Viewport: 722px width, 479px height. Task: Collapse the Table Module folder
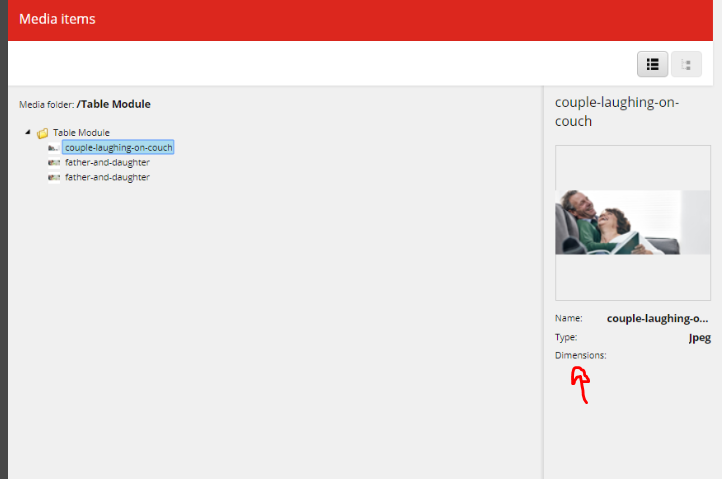tap(28, 132)
